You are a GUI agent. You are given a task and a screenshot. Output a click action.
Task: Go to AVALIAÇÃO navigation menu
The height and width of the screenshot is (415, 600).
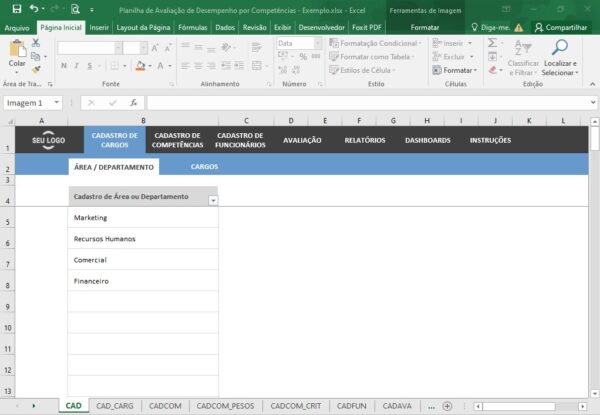(x=302, y=140)
